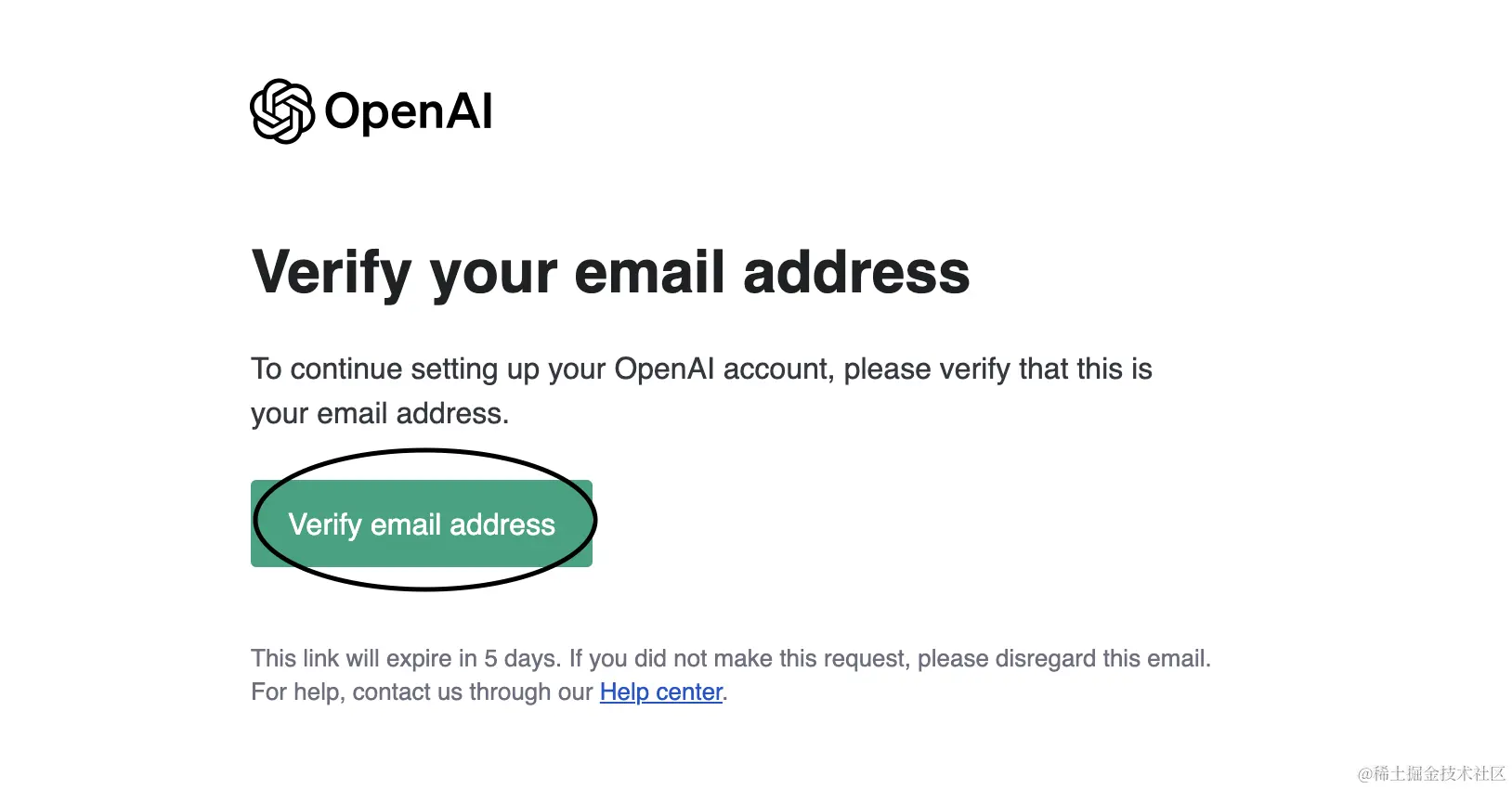Click the OpenAI wordmark next to the logo

[x=409, y=110]
